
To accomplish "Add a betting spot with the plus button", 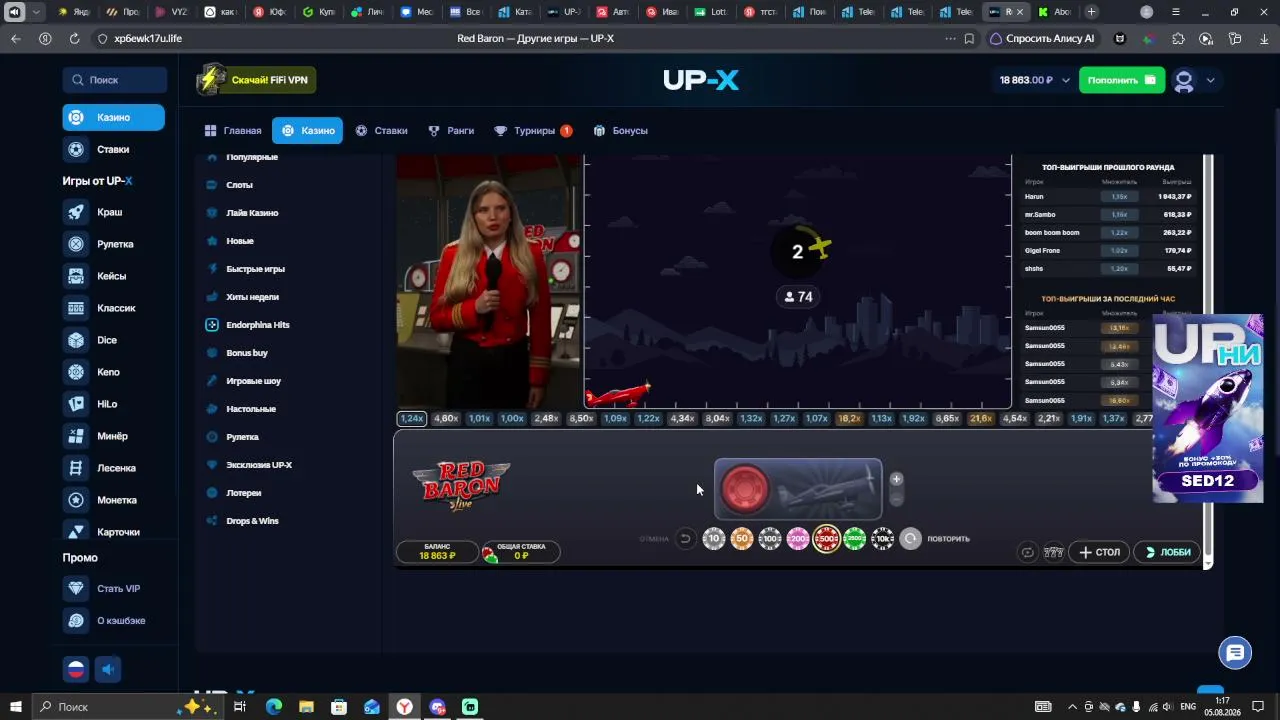I will point(896,480).
